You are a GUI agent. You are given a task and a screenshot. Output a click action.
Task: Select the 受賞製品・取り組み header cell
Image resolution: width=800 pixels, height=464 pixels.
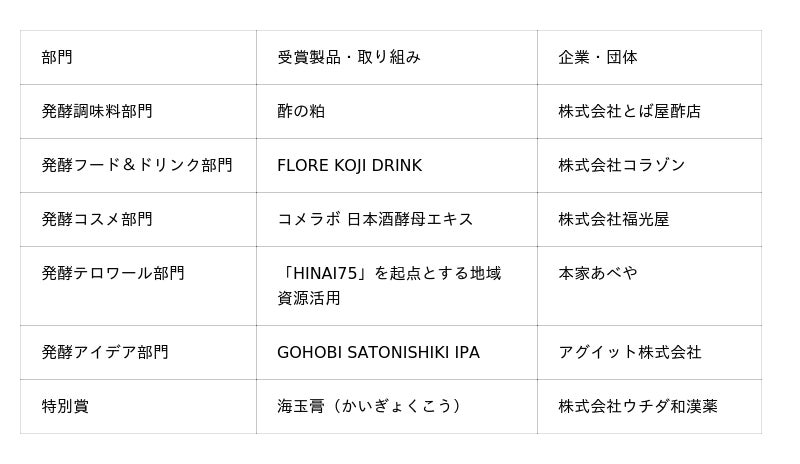click(x=396, y=58)
